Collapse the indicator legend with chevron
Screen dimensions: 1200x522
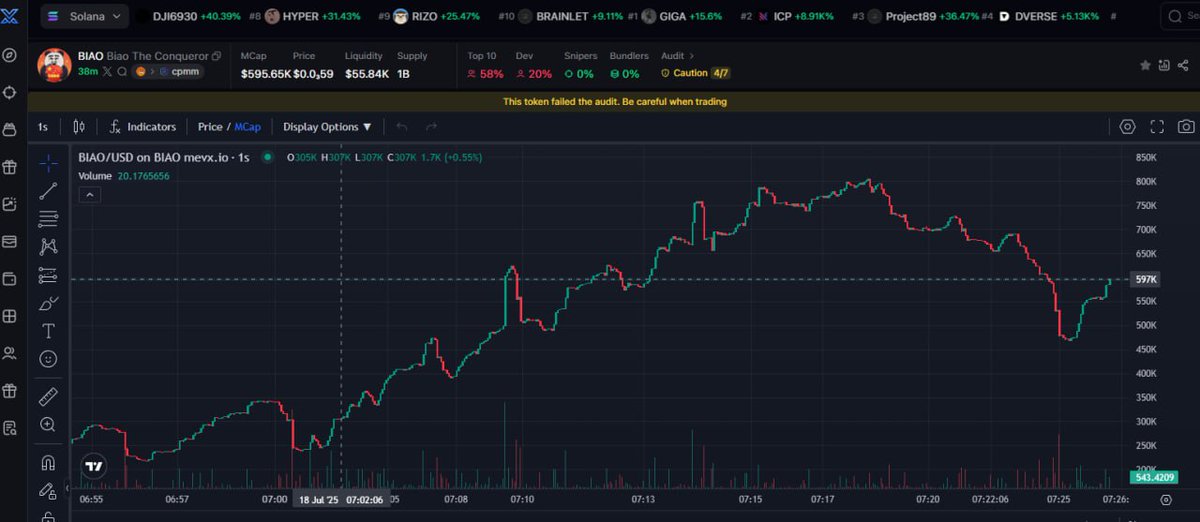(x=90, y=194)
